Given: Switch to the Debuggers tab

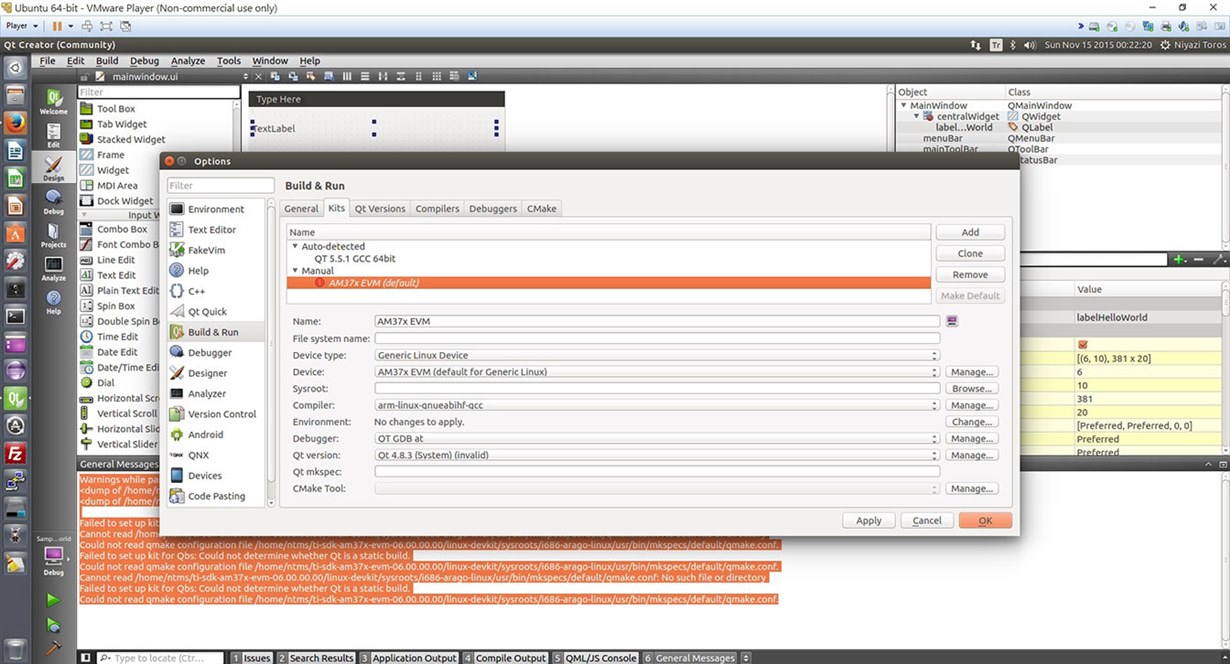Looking at the screenshot, I should click(493, 208).
